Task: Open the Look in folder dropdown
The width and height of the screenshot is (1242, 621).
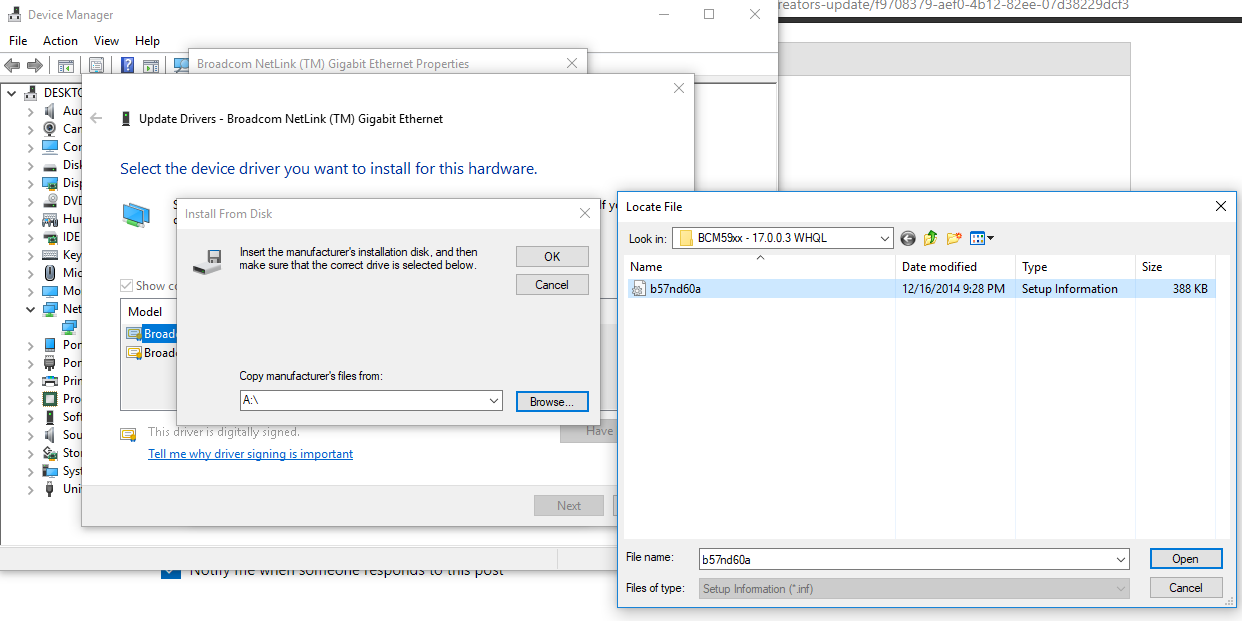Action: pyautogui.click(x=884, y=238)
